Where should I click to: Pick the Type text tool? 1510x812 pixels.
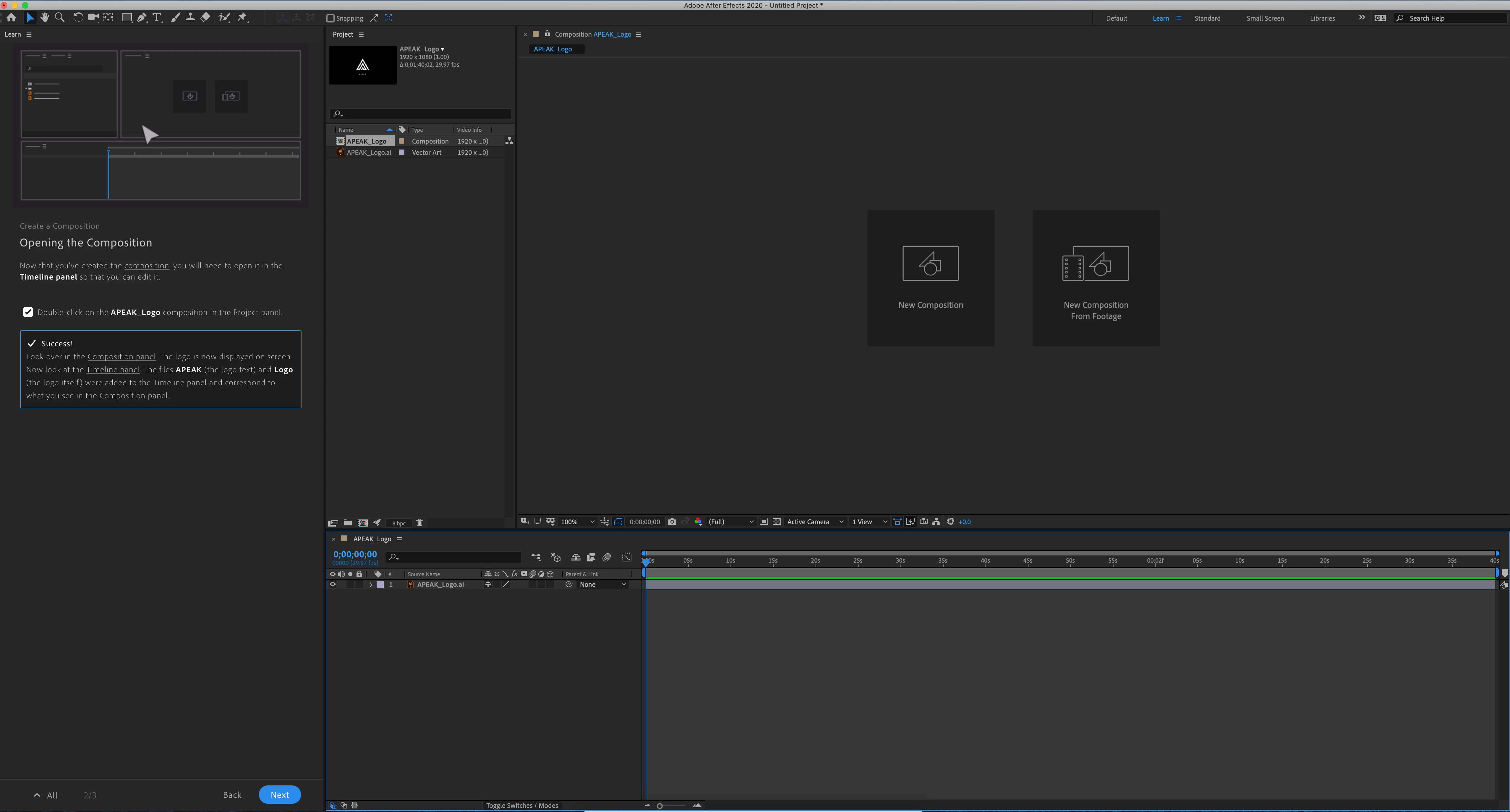coord(156,17)
